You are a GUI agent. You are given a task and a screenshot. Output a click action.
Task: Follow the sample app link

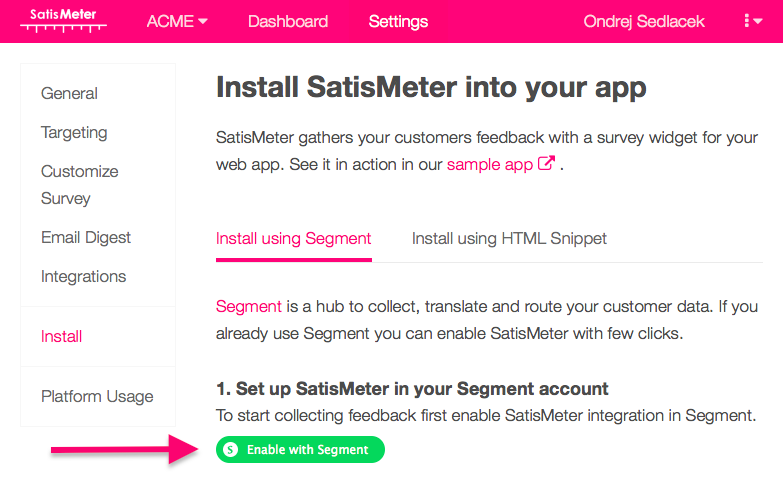click(x=490, y=164)
